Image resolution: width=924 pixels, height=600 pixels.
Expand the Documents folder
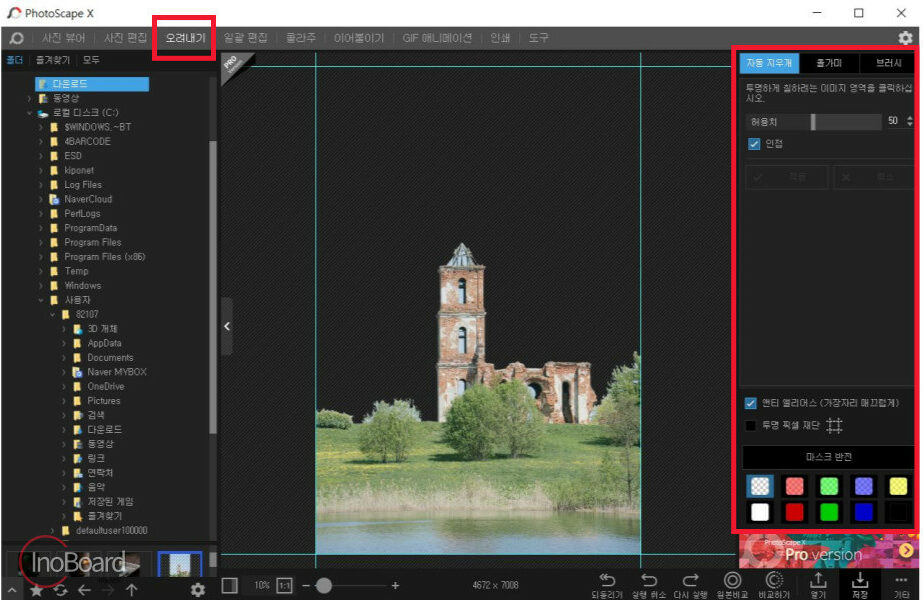[x=64, y=358]
